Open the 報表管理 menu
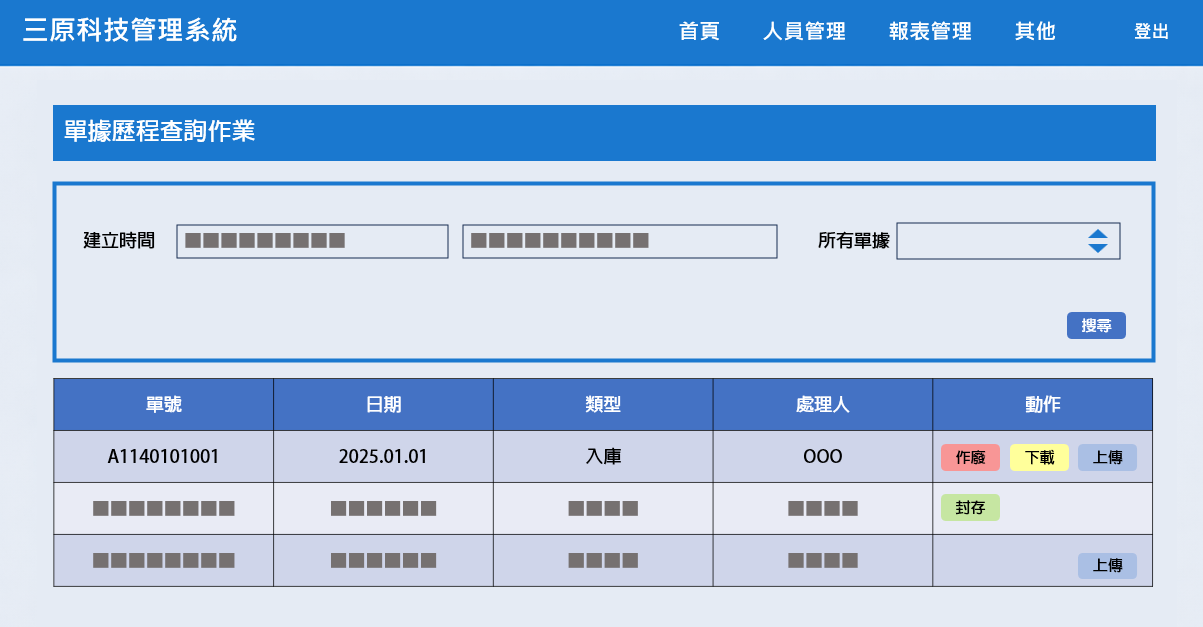Image resolution: width=1203 pixels, height=627 pixels. [x=929, y=31]
